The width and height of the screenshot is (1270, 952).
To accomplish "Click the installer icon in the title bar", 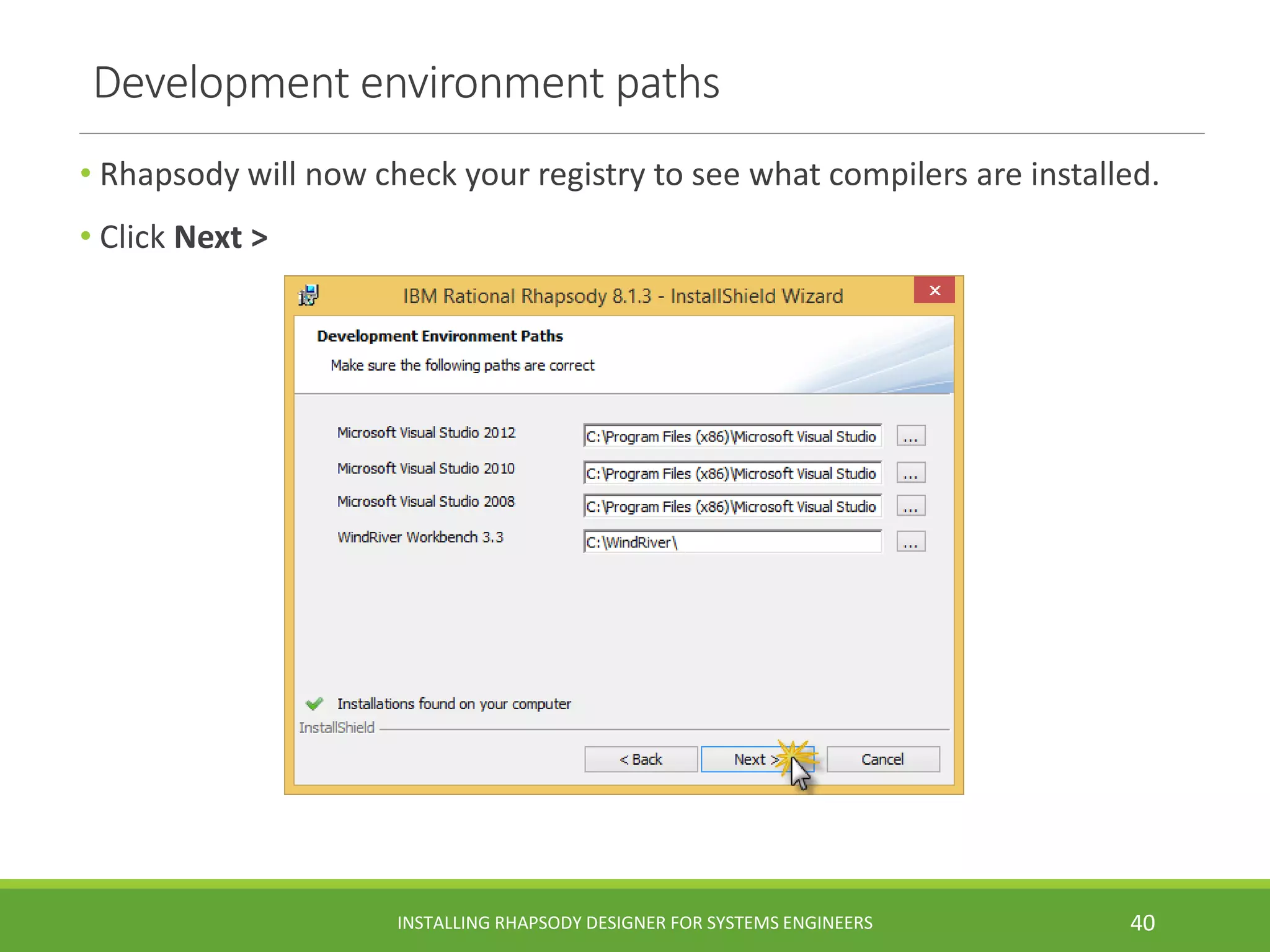I will point(308,296).
